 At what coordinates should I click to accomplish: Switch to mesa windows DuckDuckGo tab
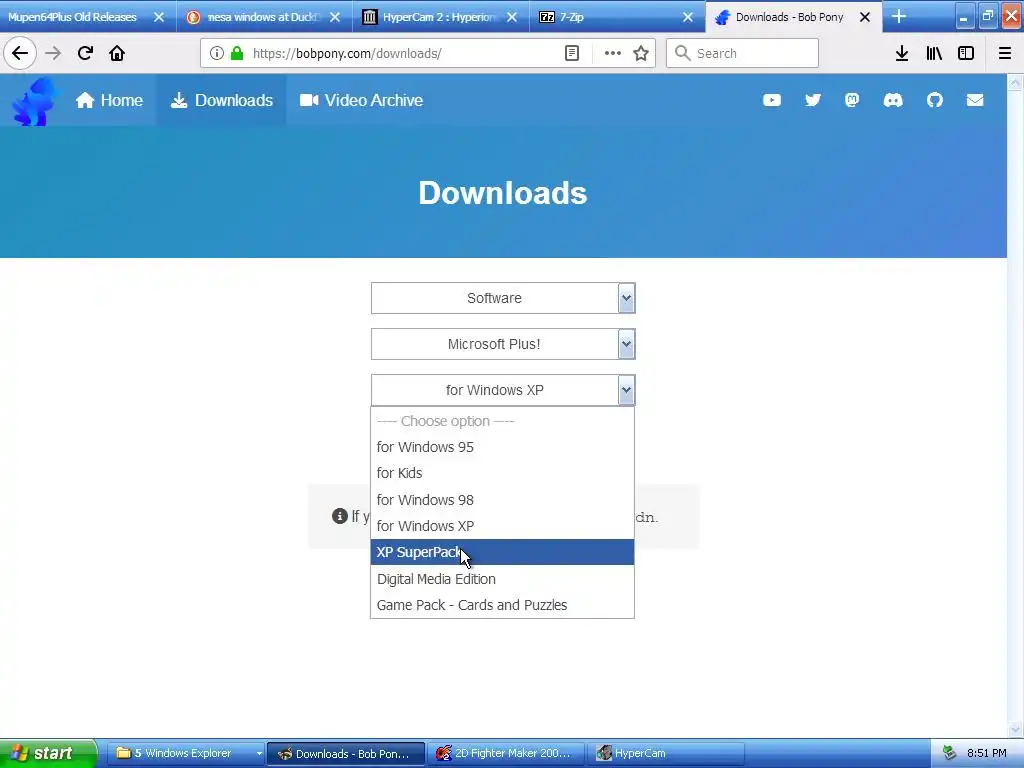(x=263, y=17)
